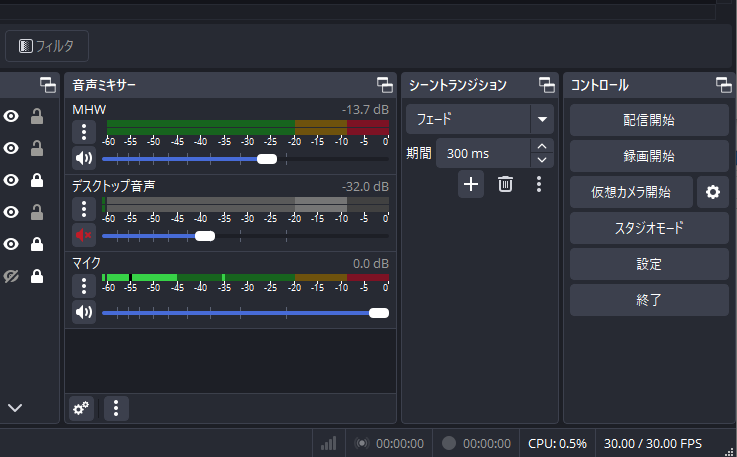Screen dimensions: 737x457
Task: Open the マイク audio options menu
Action: pyautogui.click(x=84, y=286)
